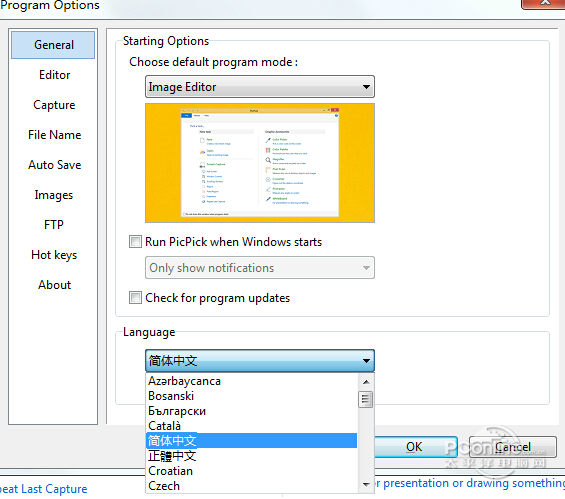This screenshot has width=565, height=499.
Task: Click the language list scroll-up arrow
Action: click(x=366, y=382)
